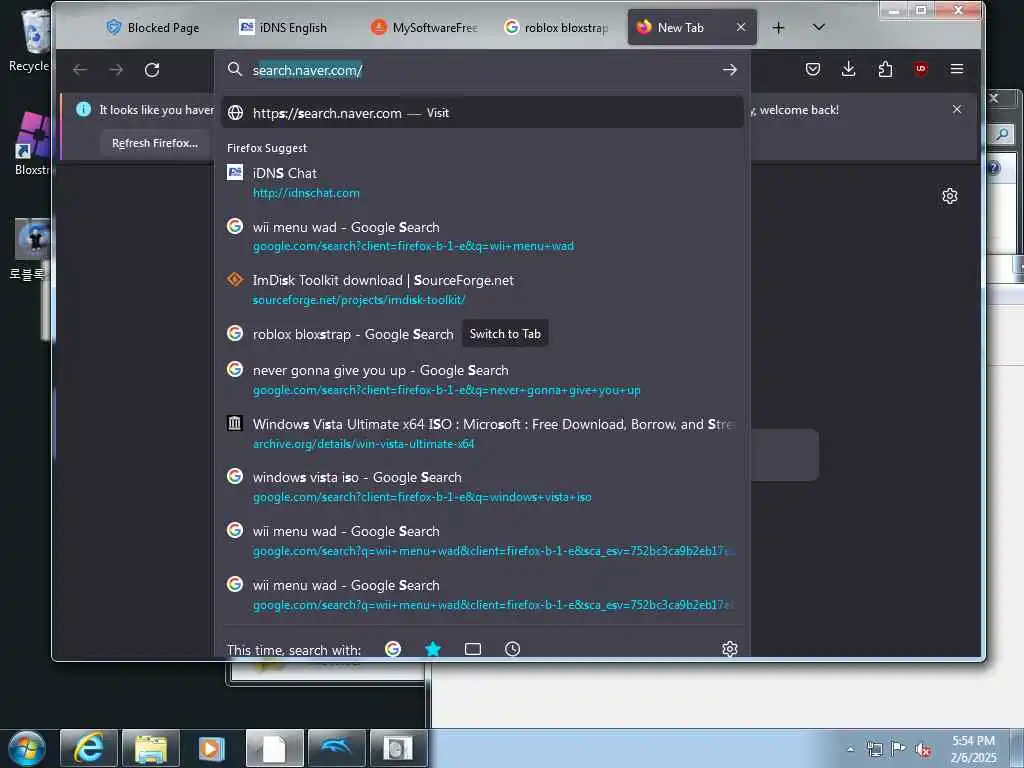Screen dimensions: 1024x768
Task: Switch to the roblox bloxstrap tab
Action: [x=556, y=27]
